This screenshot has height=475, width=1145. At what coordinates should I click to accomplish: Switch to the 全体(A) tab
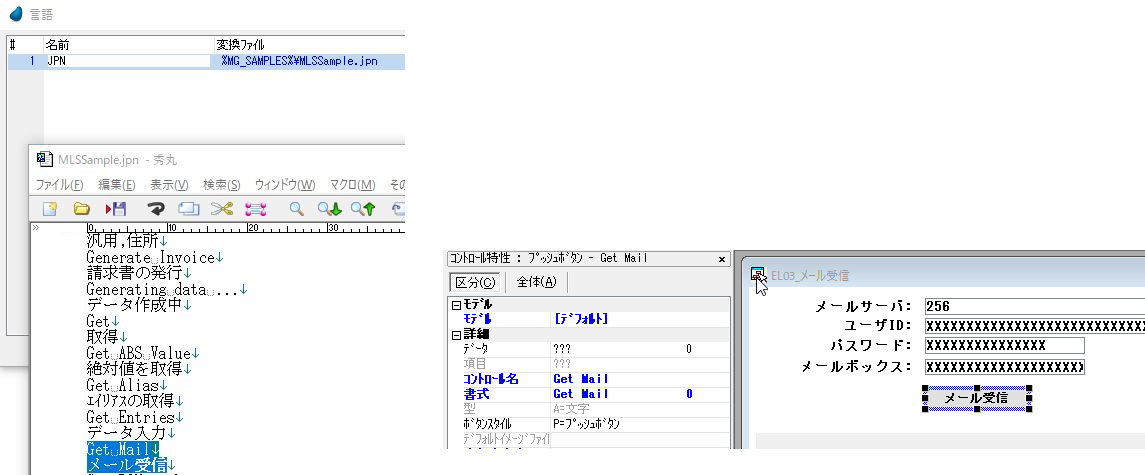coord(536,281)
